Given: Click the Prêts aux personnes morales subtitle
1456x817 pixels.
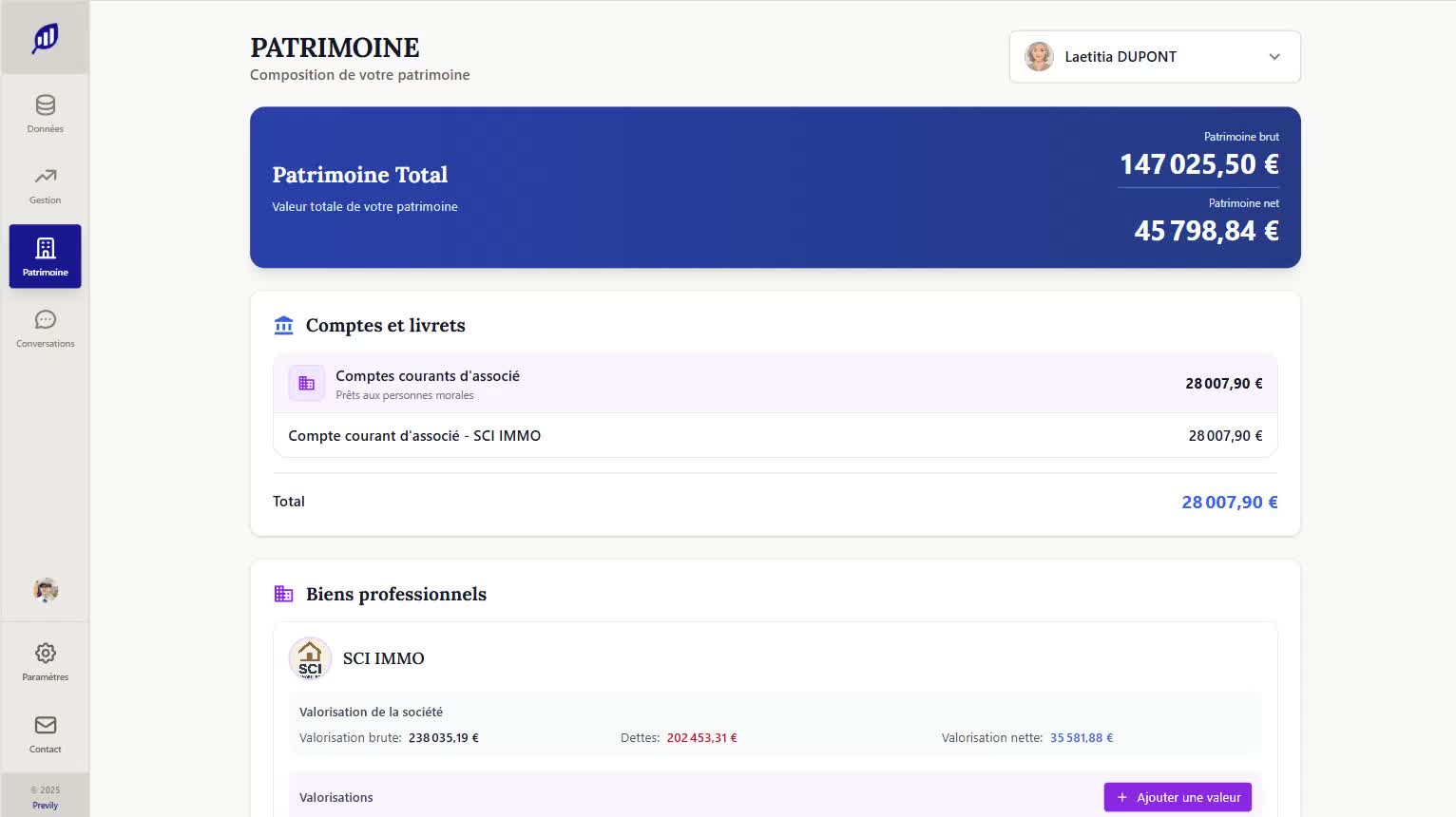Looking at the screenshot, I should click(x=405, y=395).
